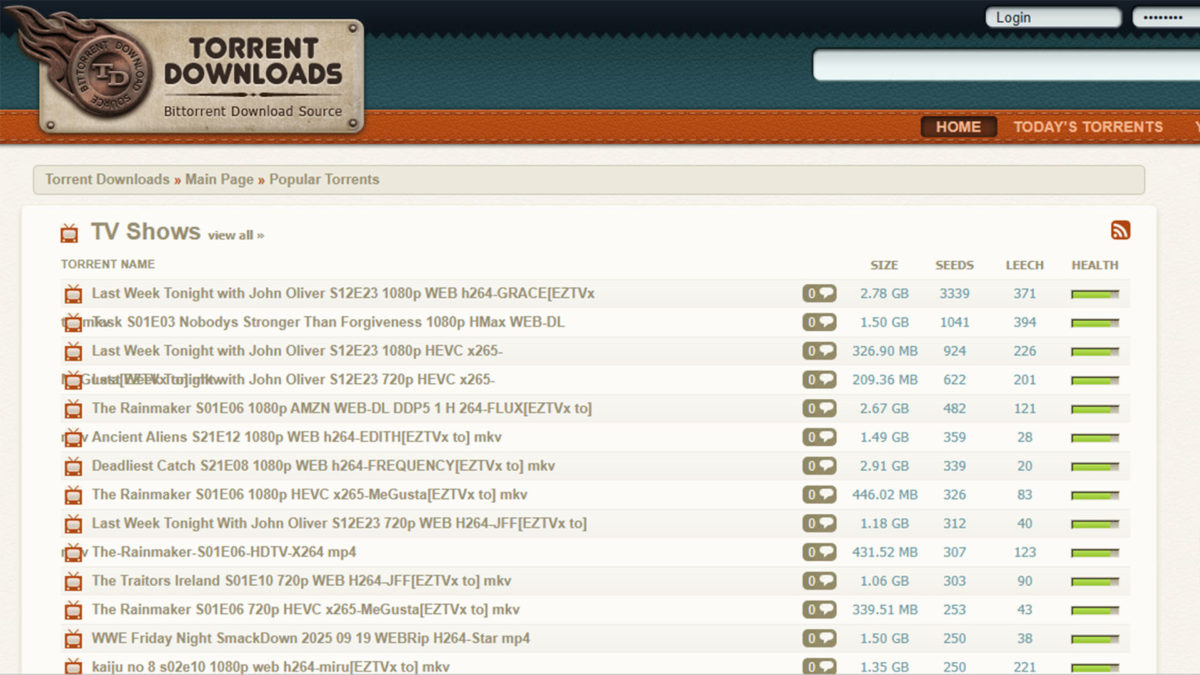Open Deadliest Catch S21E08 torrent link
This screenshot has height=675, width=1200.
pos(323,466)
